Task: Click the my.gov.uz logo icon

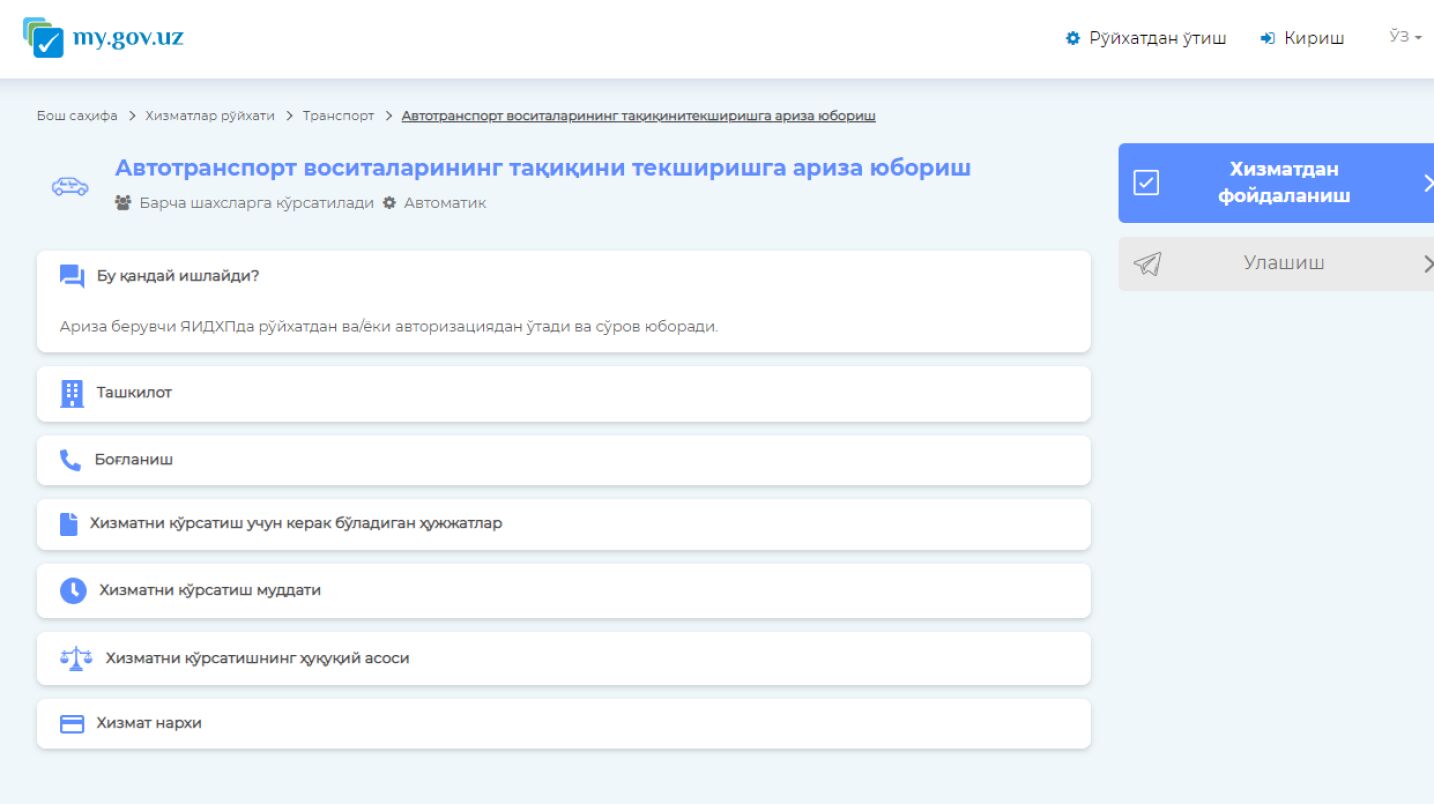Action: pos(43,38)
